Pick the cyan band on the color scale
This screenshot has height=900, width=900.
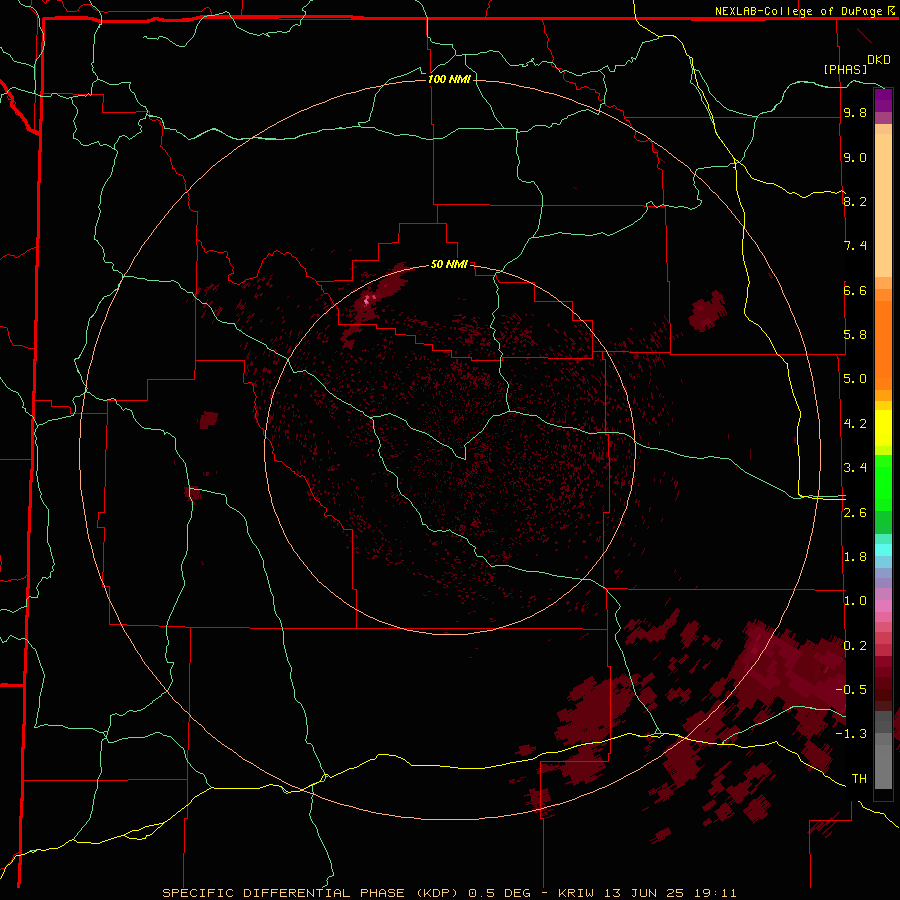pos(883,550)
